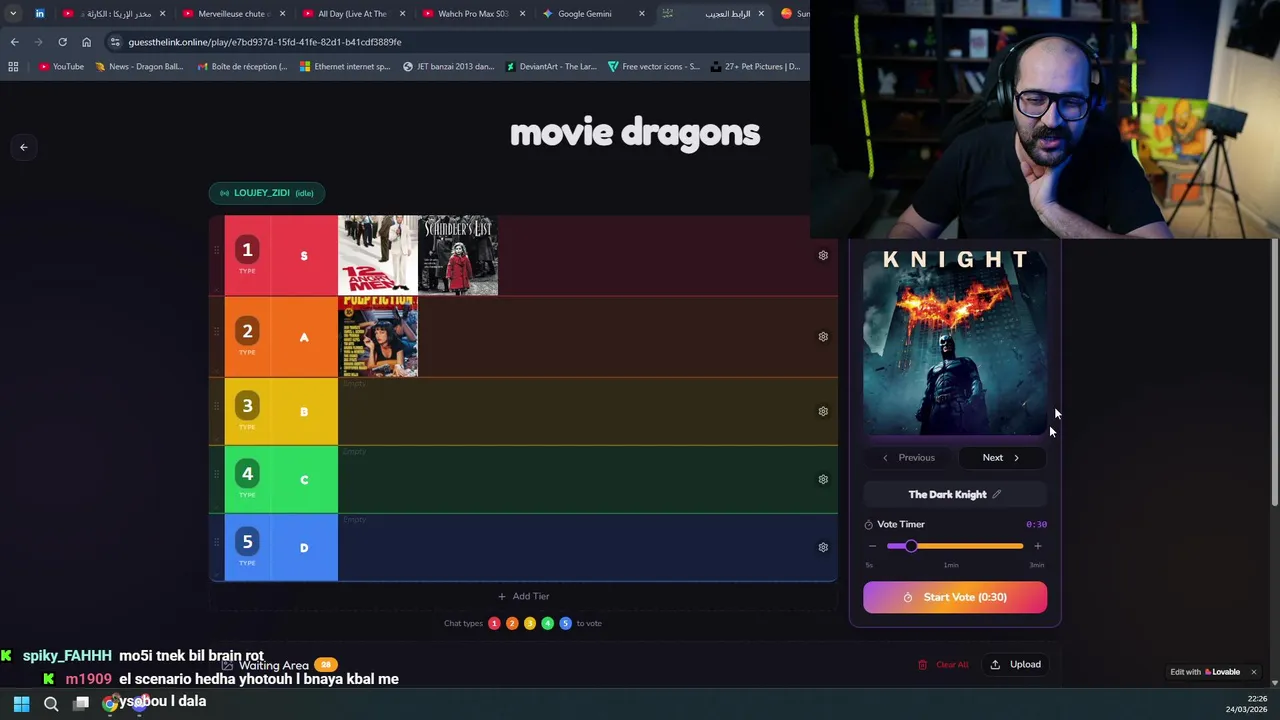
Task: Open Windows Start menu
Action: [x=21, y=704]
